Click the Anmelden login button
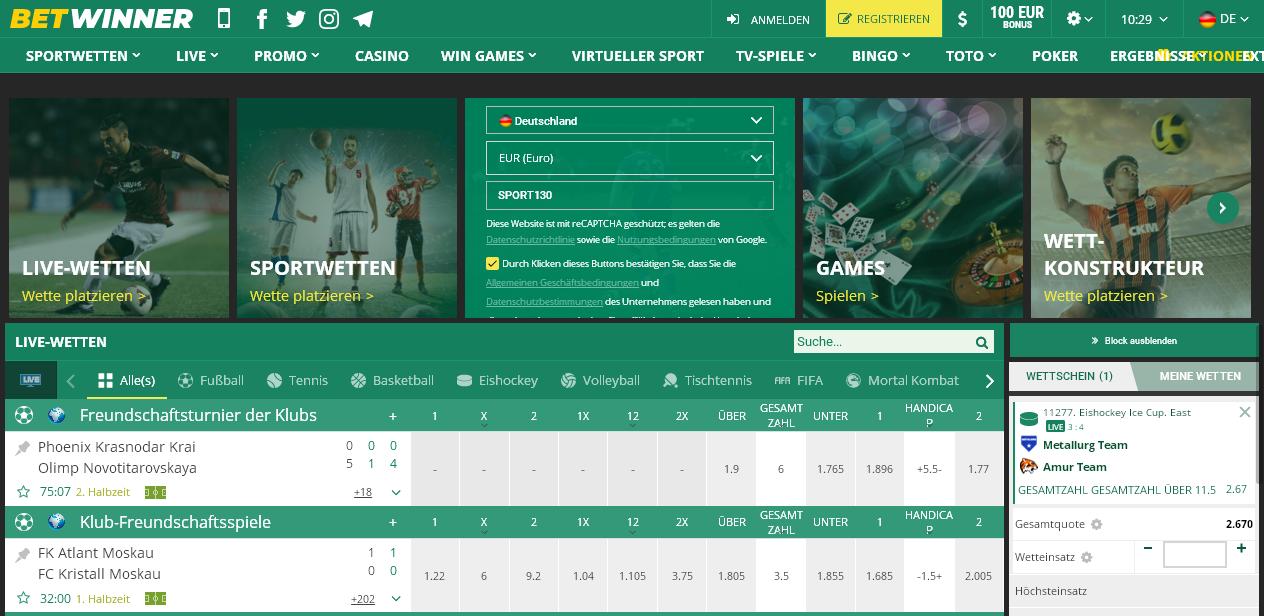Image resolution: width=1264 pixels, height=616 pixels. [768, 19]
